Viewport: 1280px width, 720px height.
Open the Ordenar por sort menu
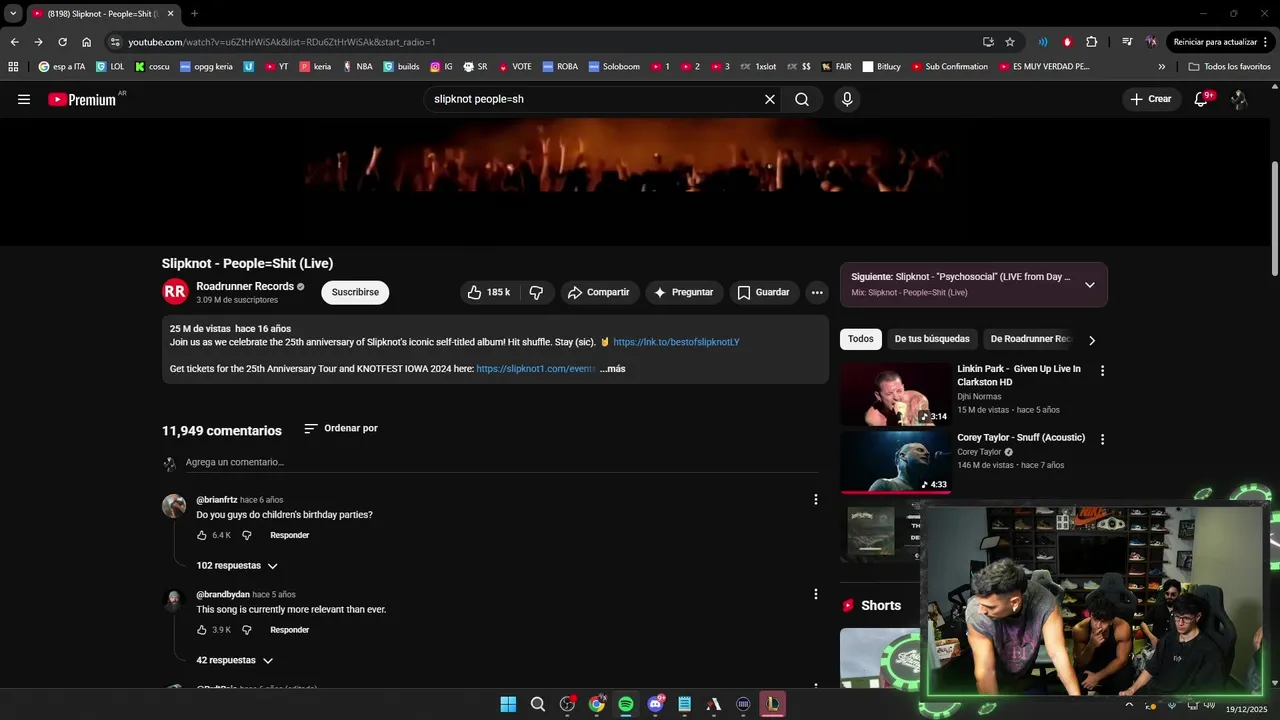[x=341, y=428]
